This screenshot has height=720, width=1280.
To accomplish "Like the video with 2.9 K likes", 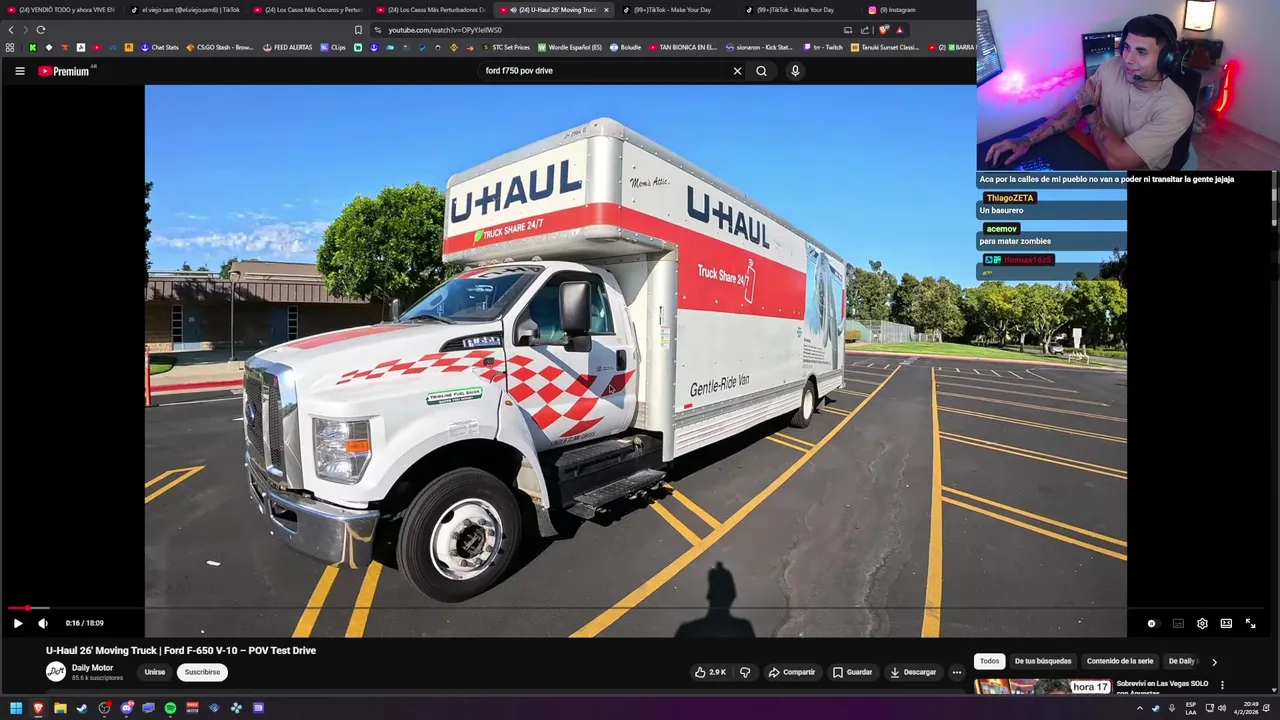I will [x=710, y=672].
